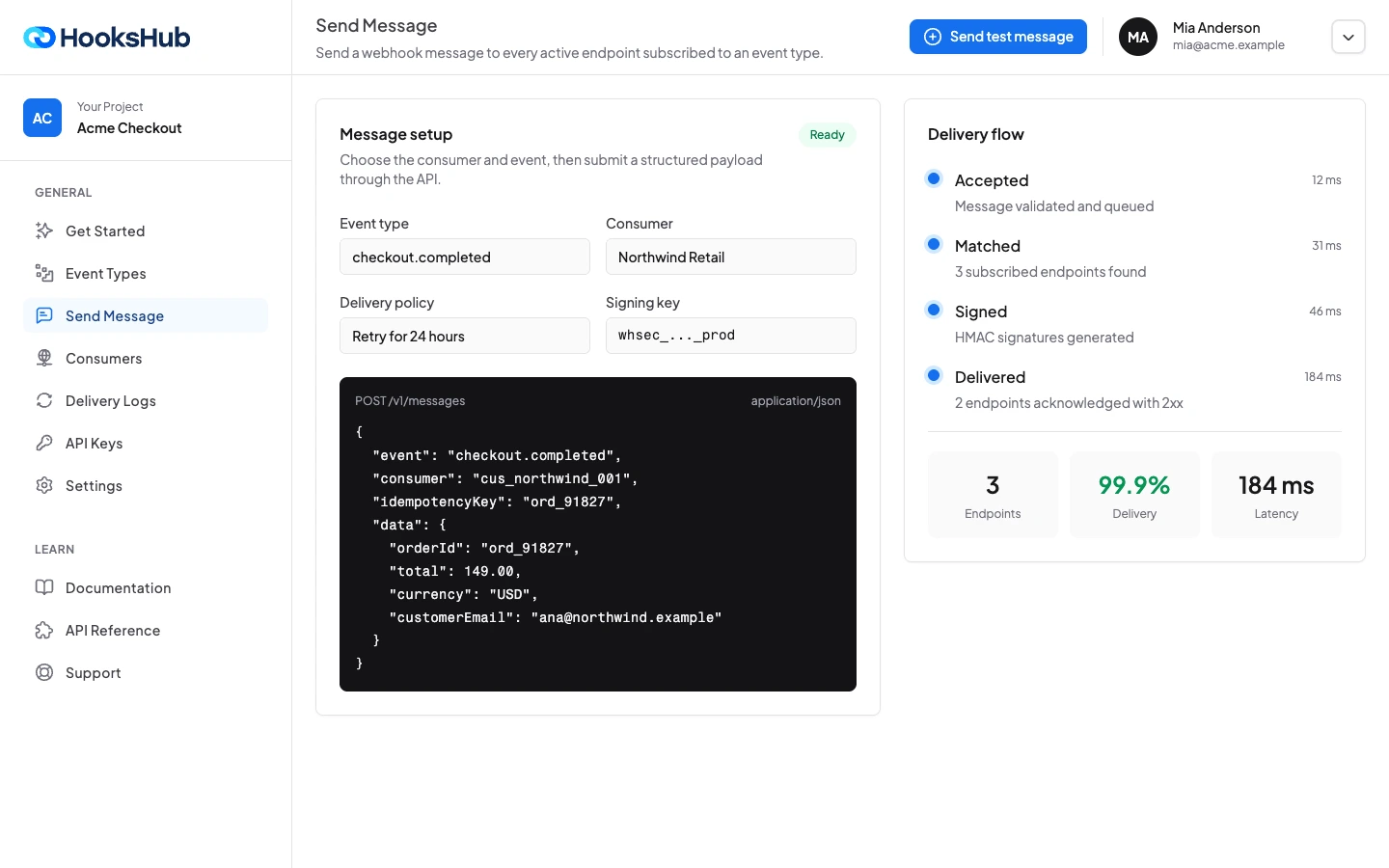Image resolution: width=1389 pixels, height=868 pixels.
Task: Click the "idempotencyKey" line in payload
Action: click(x=497, y=502)
